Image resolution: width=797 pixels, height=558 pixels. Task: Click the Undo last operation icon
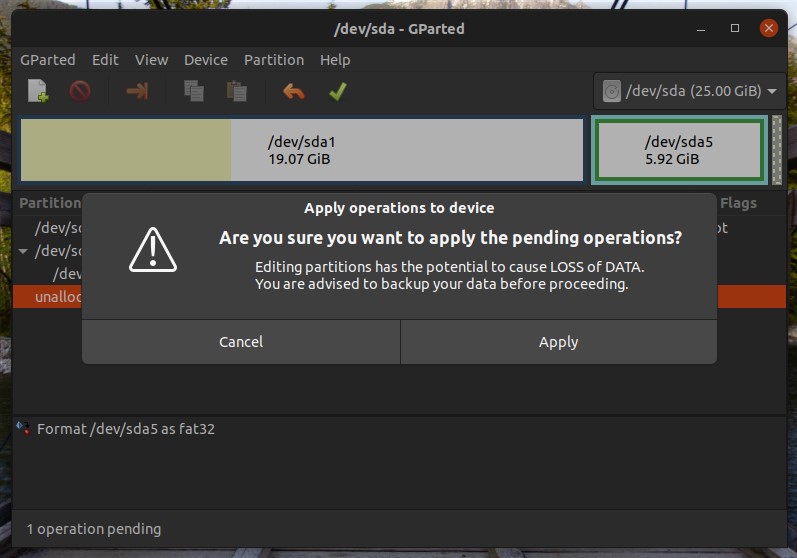point(294,91)
